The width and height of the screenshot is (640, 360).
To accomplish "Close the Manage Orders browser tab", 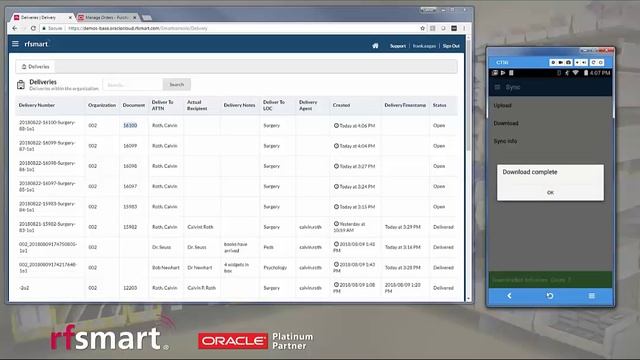I will pos(134,18).
